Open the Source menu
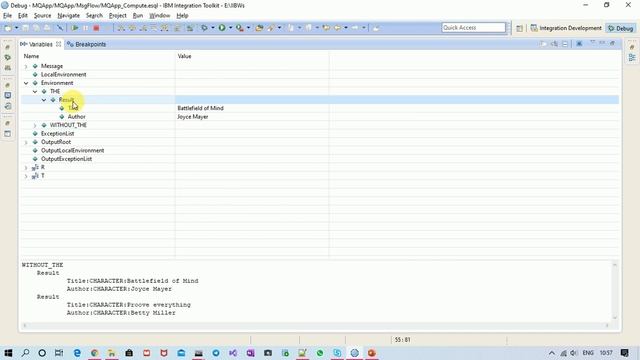 point(42,16)
